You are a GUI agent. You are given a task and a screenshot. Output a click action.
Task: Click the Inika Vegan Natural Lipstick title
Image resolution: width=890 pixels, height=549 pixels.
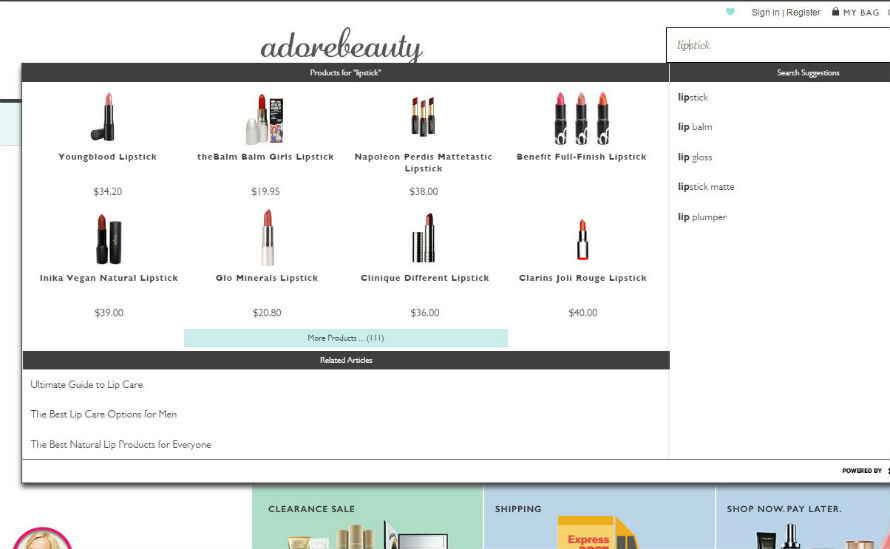(x=108, y=278)
